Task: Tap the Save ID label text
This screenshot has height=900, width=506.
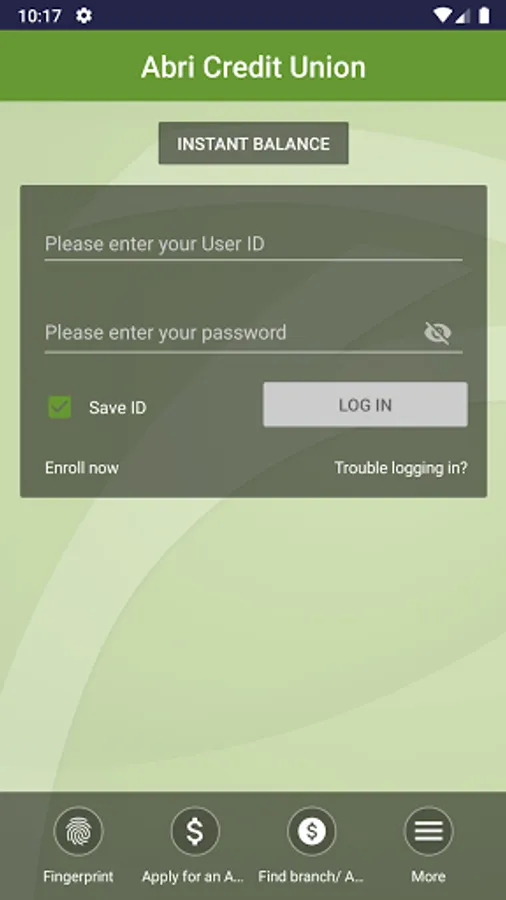Action: (118, 408)
